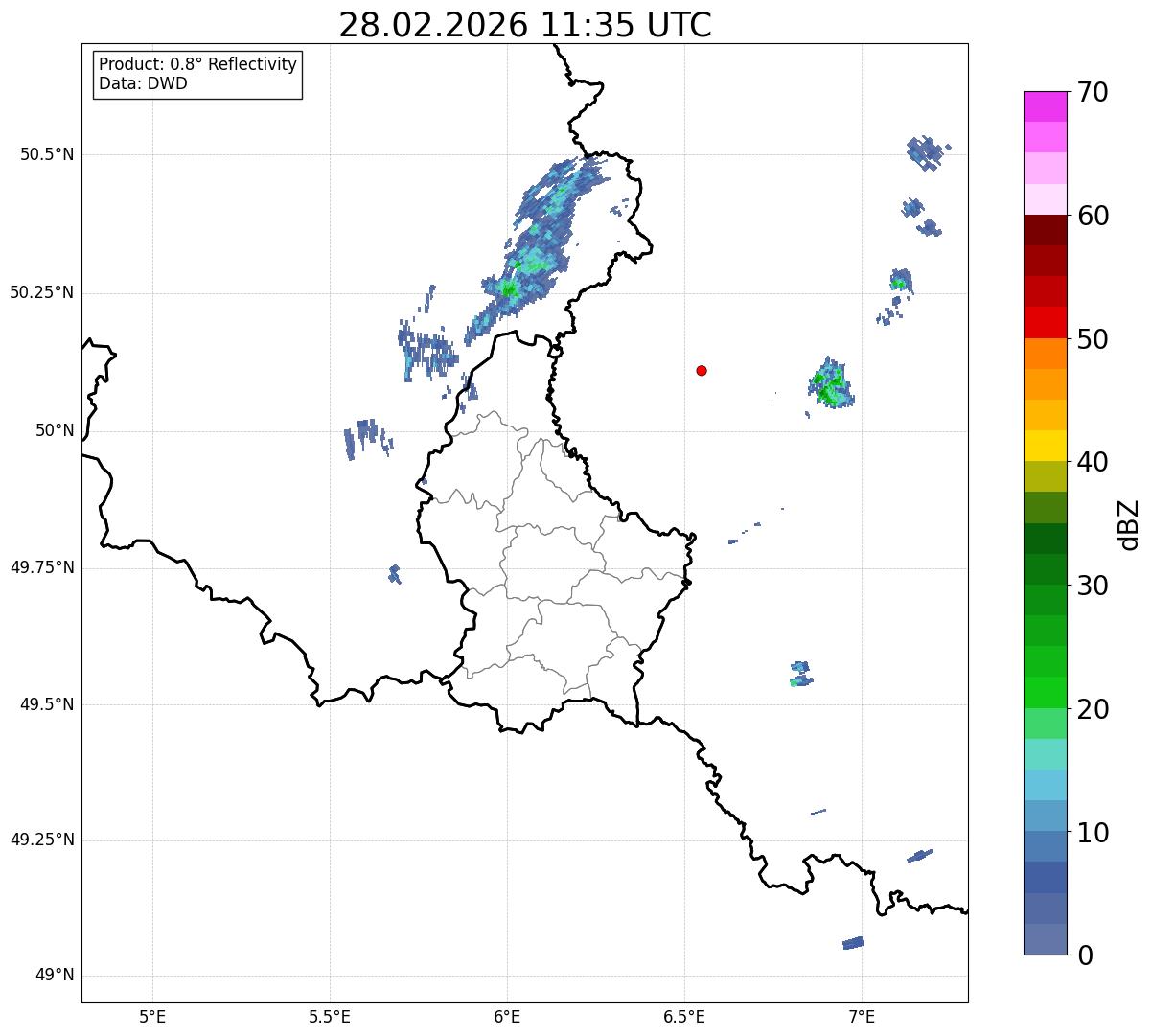Click the yellow colorbar swatch at 40

pyautogui.click(x=1046, y=447)
